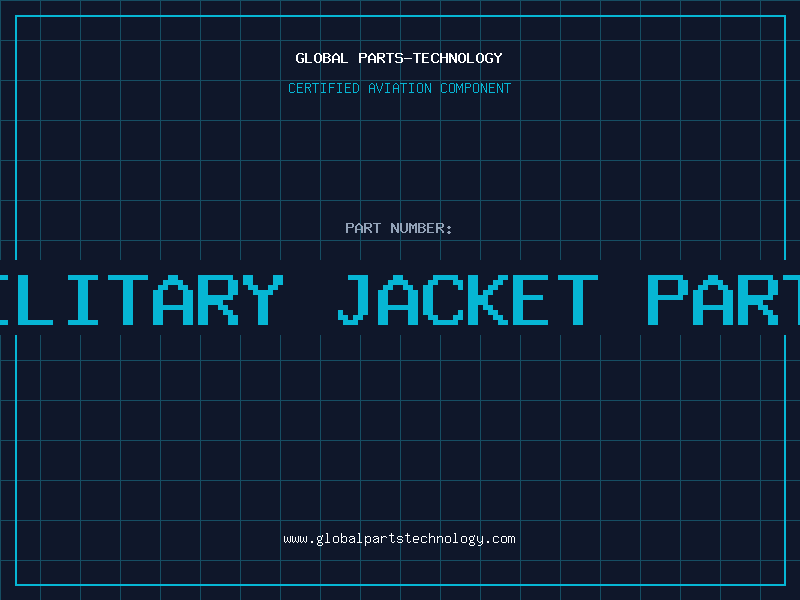800x600 pixels.
Task: Click the small PART word in the label
Action: (363, 228)
